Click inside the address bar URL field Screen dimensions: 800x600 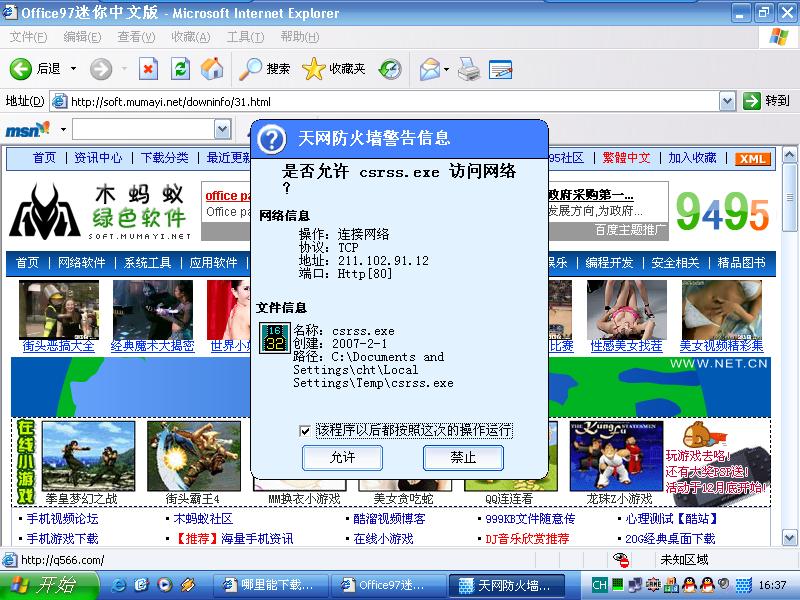tap(384, 102)
